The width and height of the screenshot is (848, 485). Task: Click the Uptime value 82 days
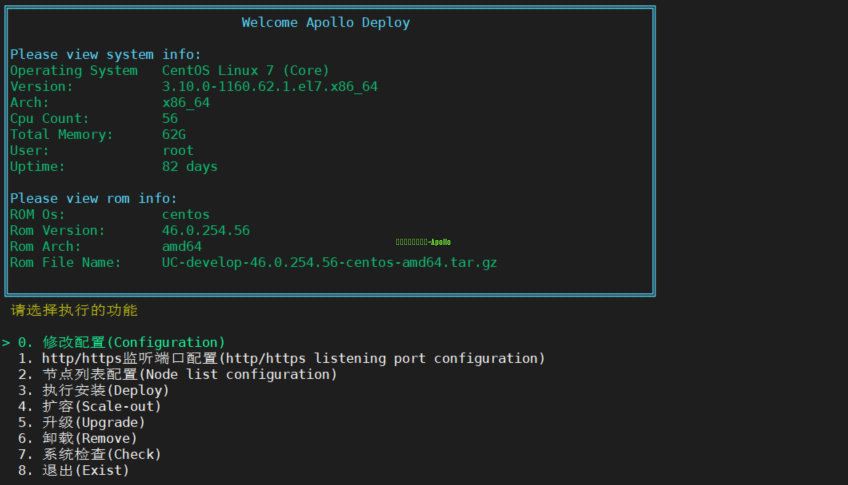(189, 166)
